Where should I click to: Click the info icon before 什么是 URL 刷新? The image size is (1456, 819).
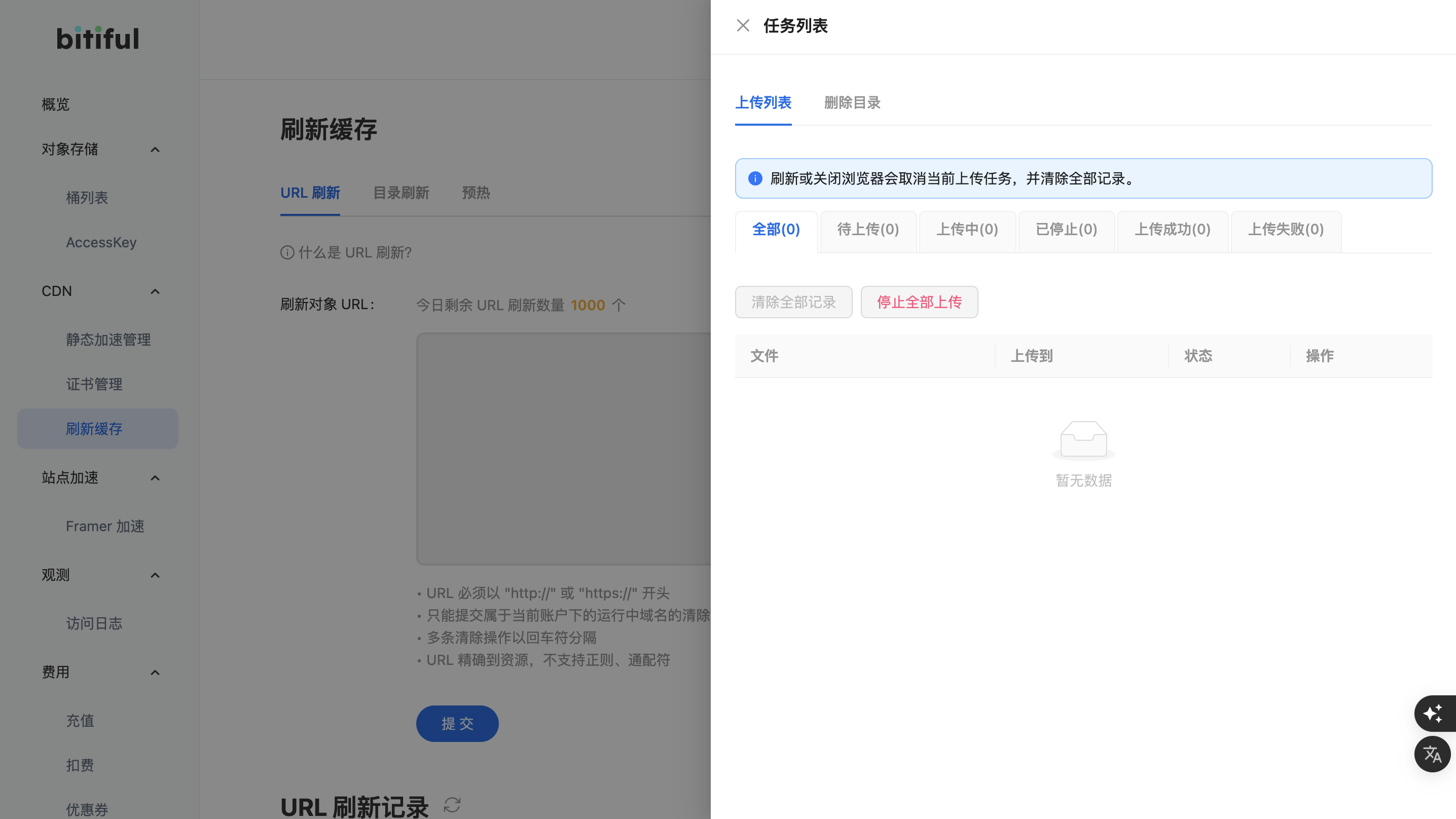pyautogui.click(x=287, y=253)
